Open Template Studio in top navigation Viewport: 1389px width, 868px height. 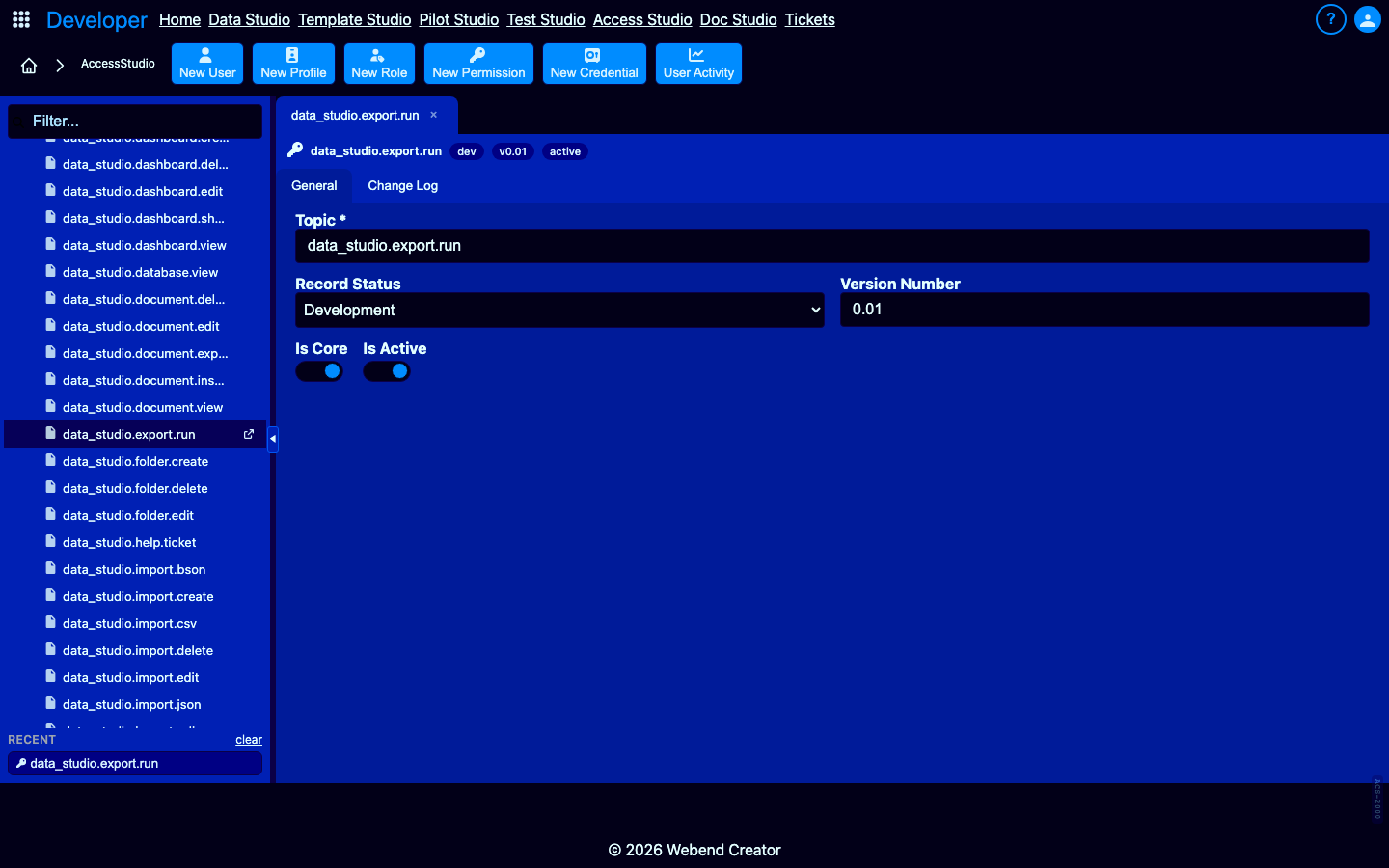point(355,19)
